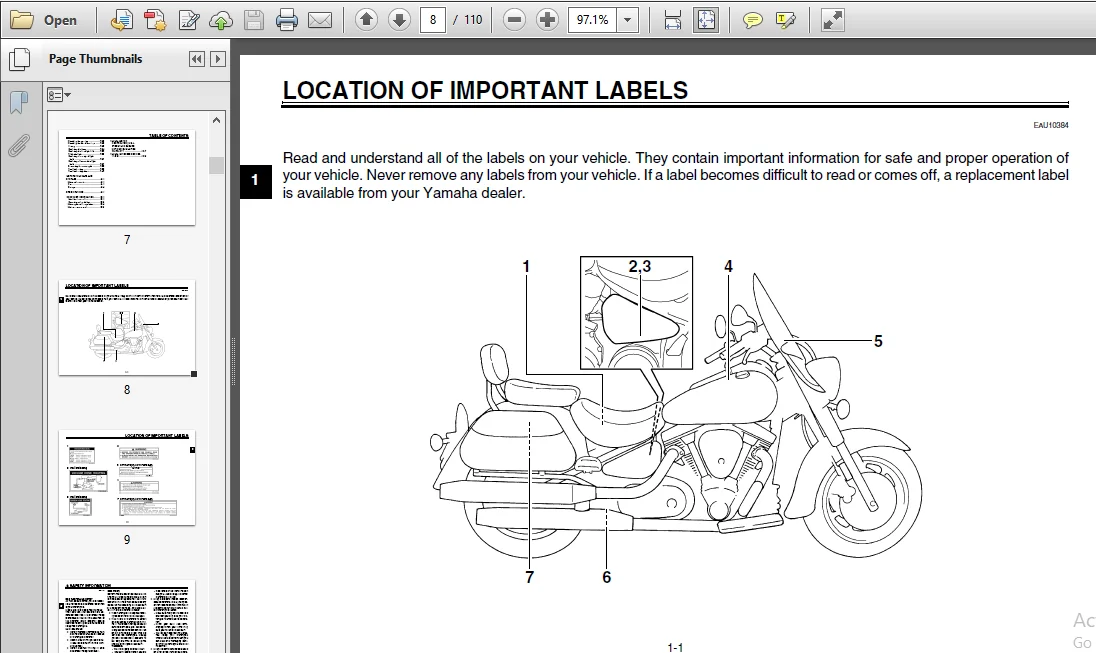Click the Page Thumbnails panel title
Viewport: 1096px width, 653px height.
[x=95, y=59]
